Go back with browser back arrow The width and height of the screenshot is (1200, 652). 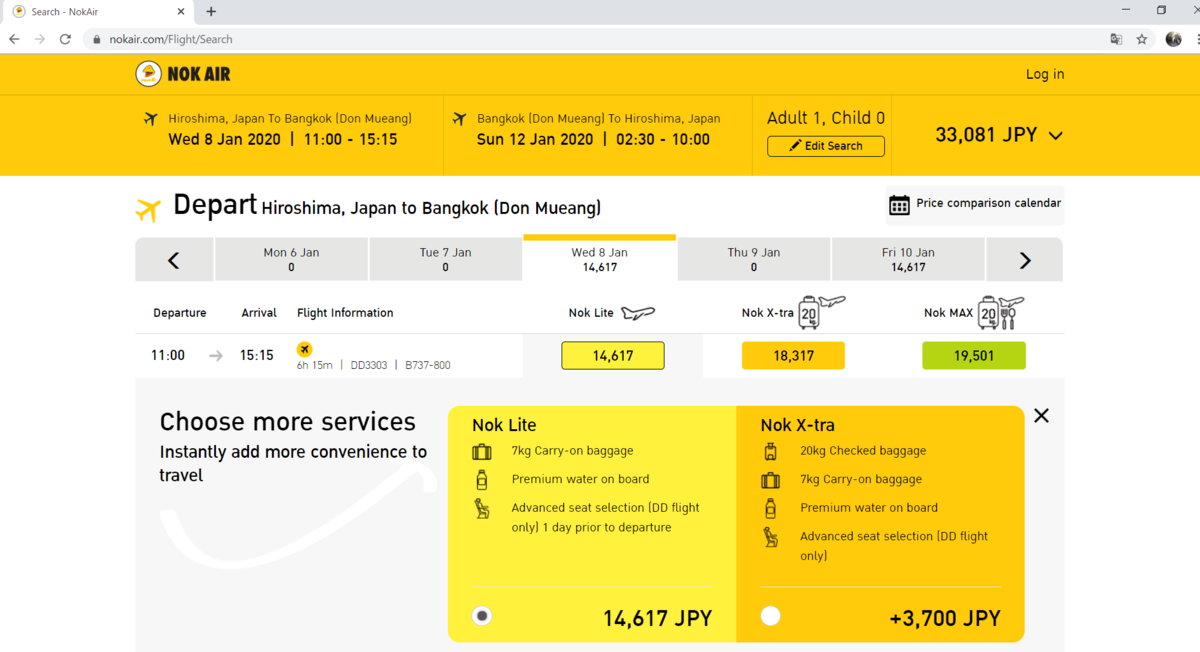pos(14,39)
